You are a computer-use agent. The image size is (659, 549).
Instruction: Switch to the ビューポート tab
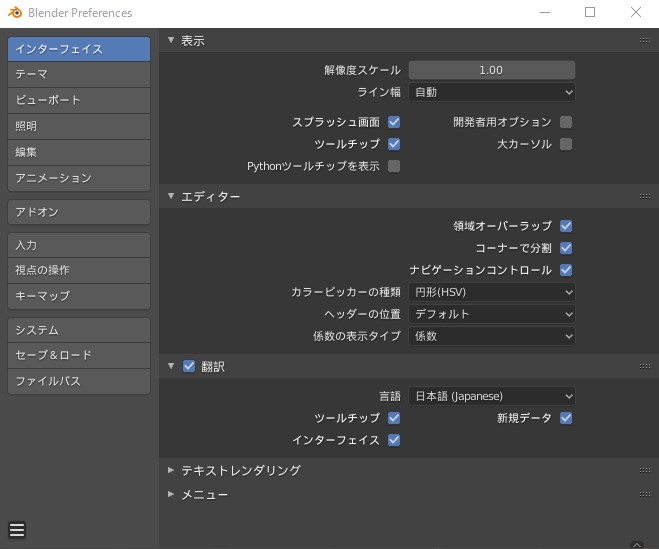(79, 100)
